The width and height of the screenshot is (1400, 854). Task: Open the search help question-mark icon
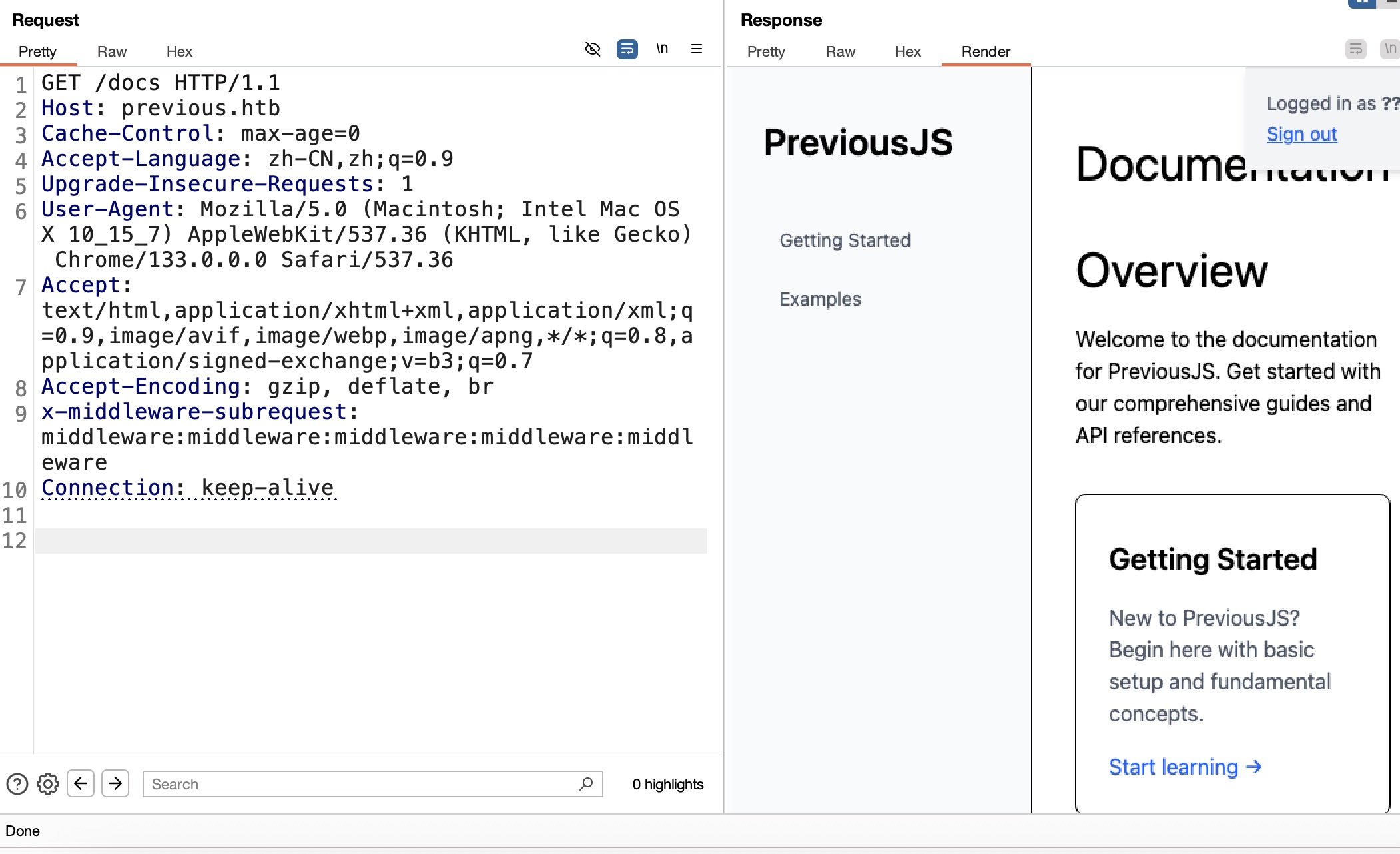point(17,784)
